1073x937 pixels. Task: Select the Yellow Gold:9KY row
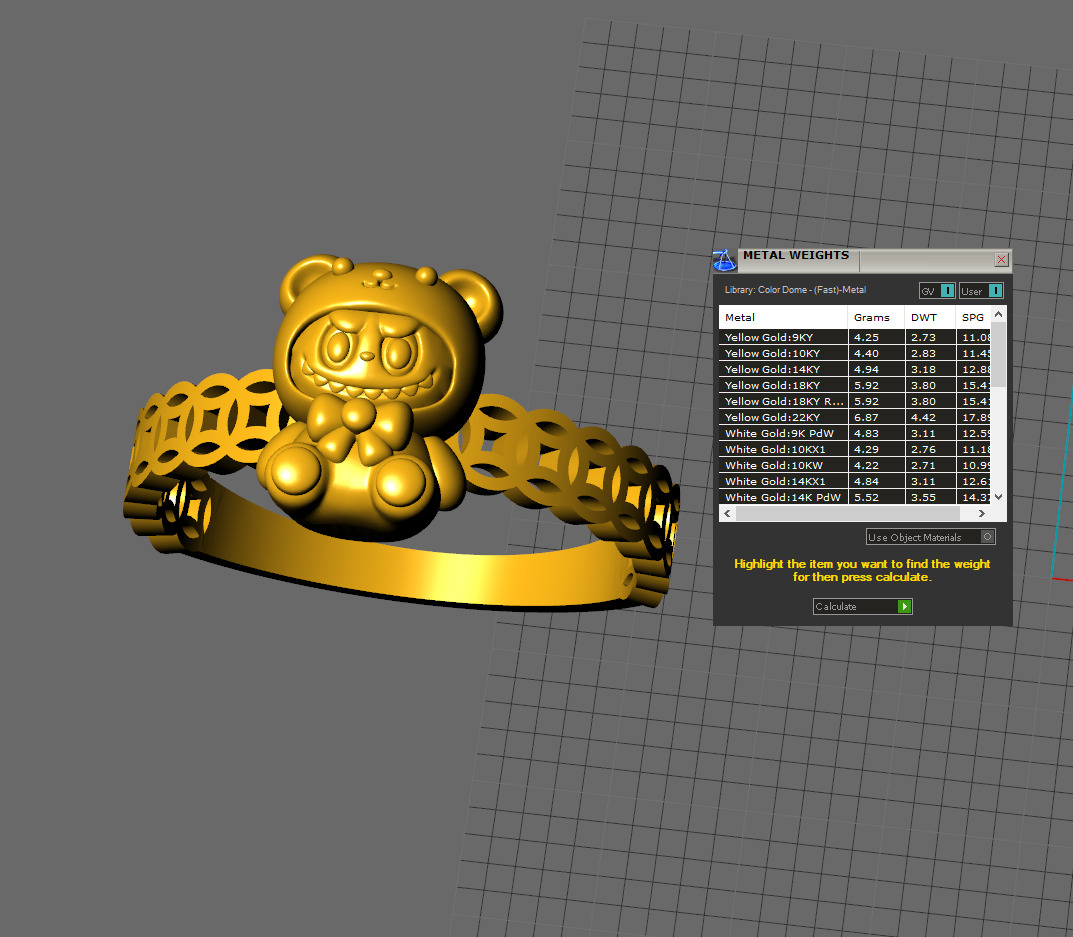pos(854,337)
